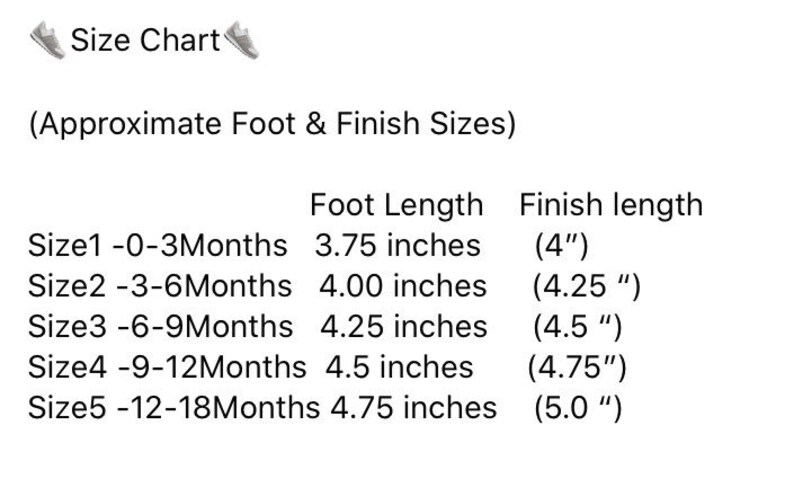Select the Size Chart heading text
The image size is (794, 487).
pos(145,40)
